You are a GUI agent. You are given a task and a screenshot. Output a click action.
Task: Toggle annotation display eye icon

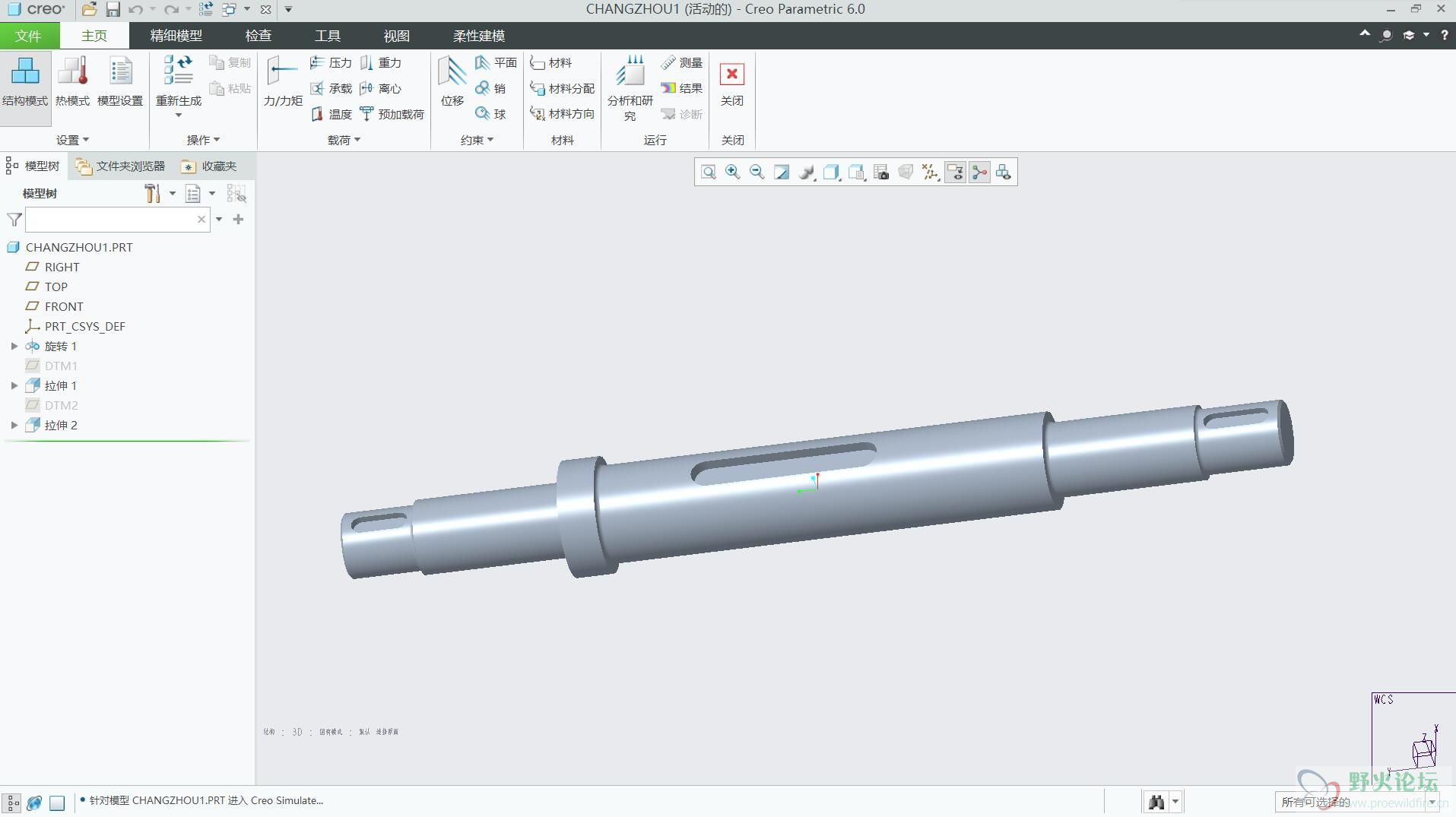pos(955,173)
